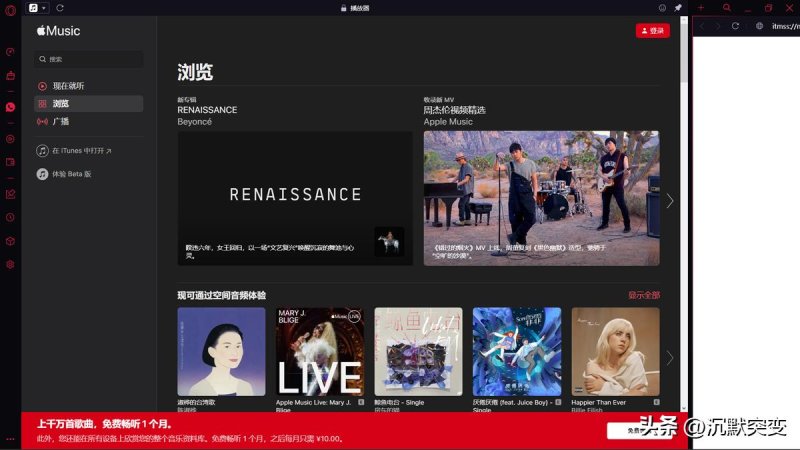Pin the player panel with the pin icon
The height and width of the screenshot is (450, 800).
coord(678,8)
